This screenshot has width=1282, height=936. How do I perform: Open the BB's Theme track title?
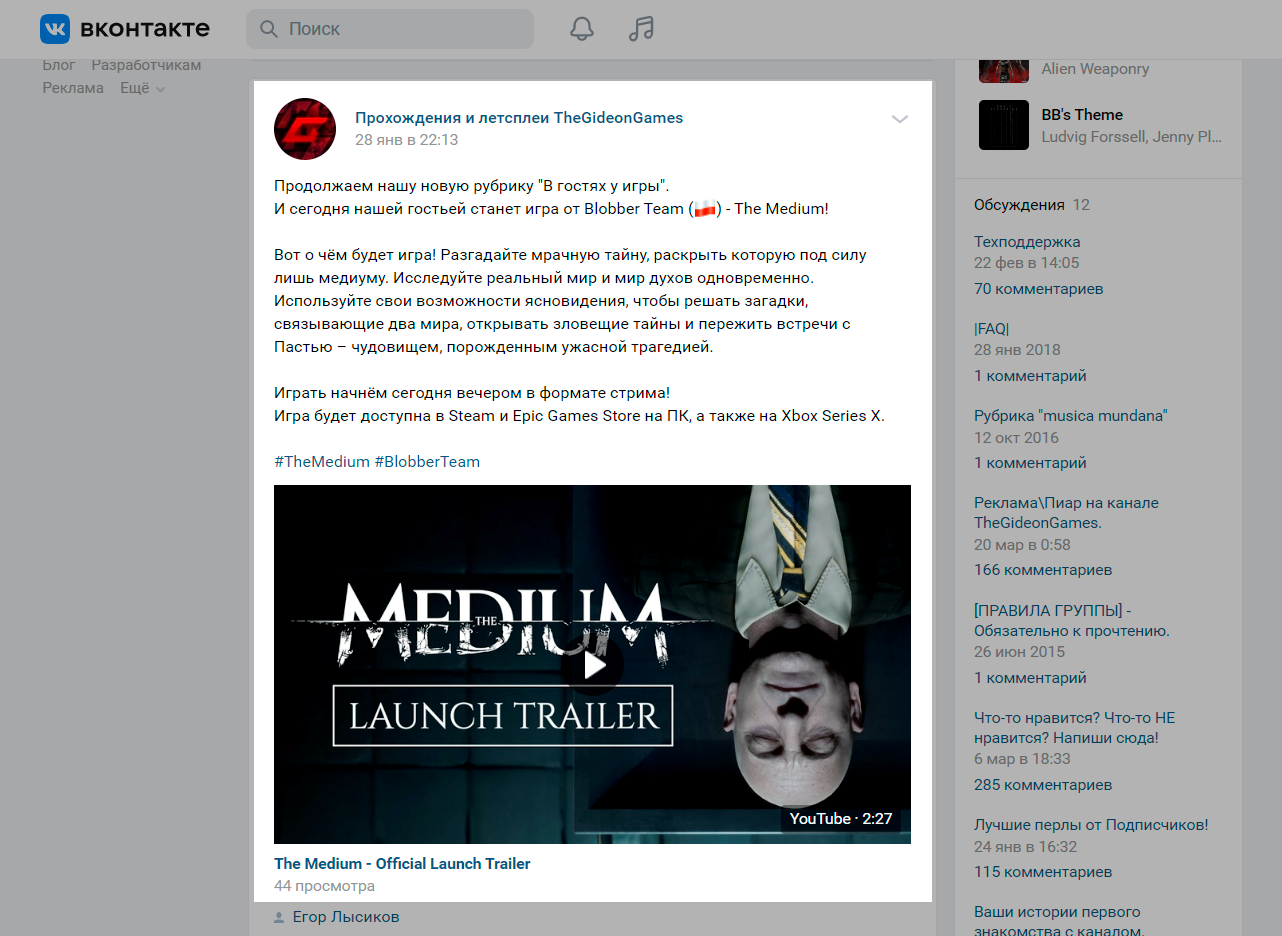coord(1082,115)
